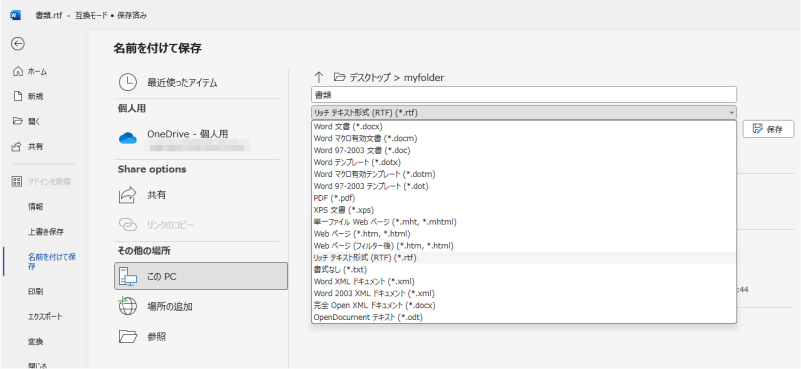Open ホーム in the backstage sidebar
This screenshot has width=801, height=369.
(x=37, y=72)
